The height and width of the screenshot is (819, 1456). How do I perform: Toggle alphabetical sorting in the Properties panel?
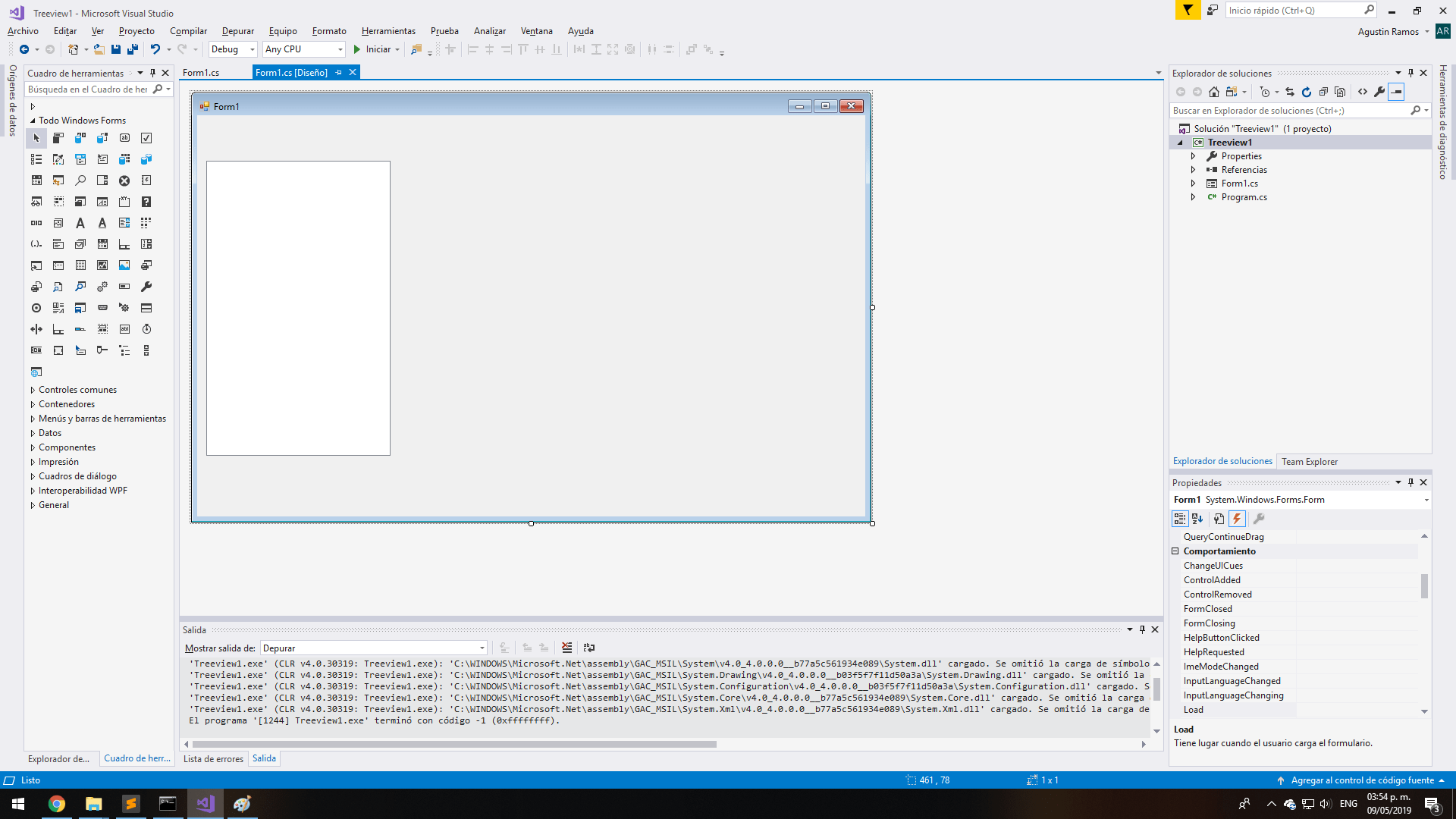pos(1197,519)
